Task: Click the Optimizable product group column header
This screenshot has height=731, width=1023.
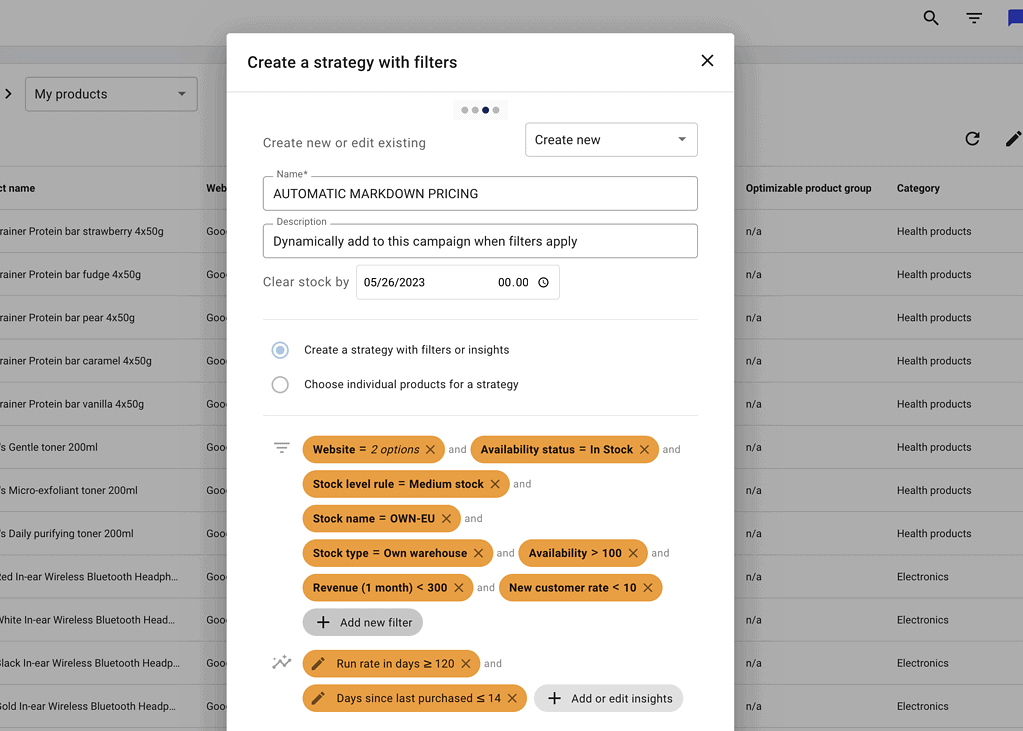Action: (808, 188)
